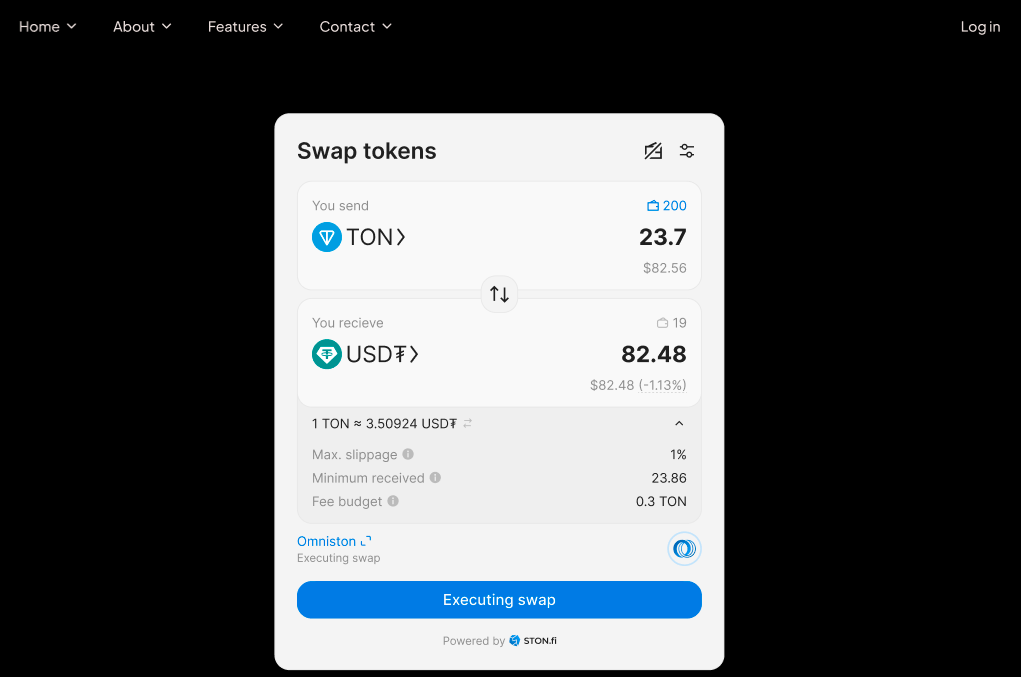Screen dimensions: 1021x677
Task: Show Fee budget info icon
Action: point(393,501)
